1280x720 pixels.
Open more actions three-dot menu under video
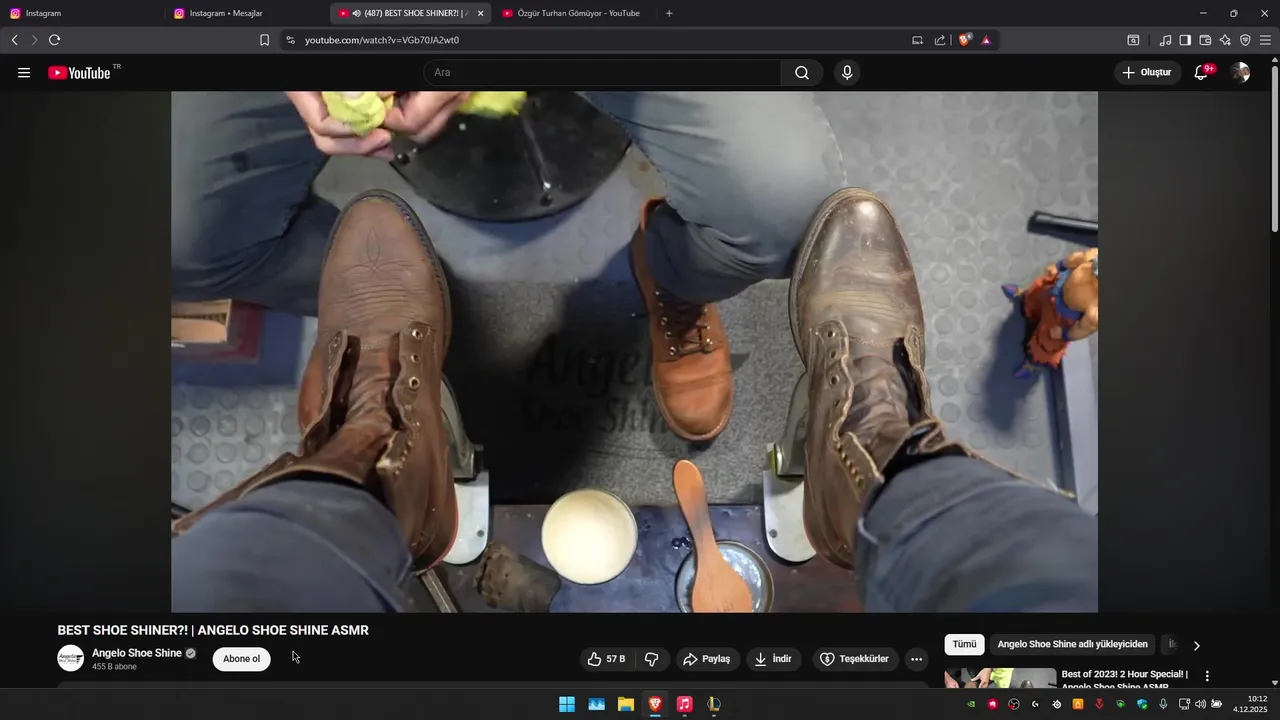pos(916,659)
